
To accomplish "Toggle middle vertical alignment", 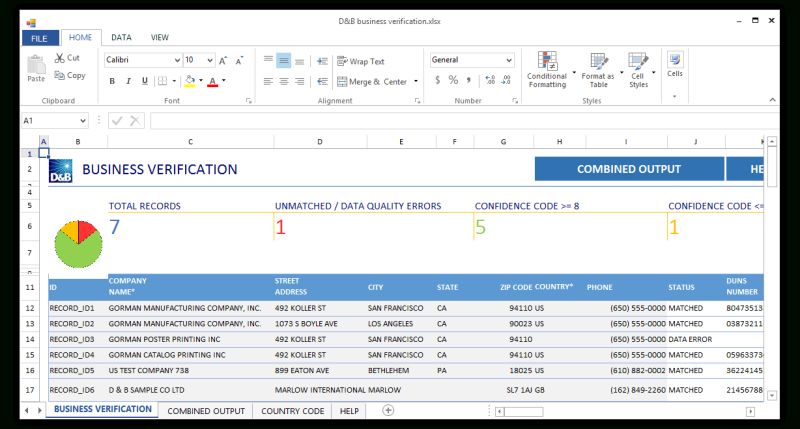I will pos(284,60).
